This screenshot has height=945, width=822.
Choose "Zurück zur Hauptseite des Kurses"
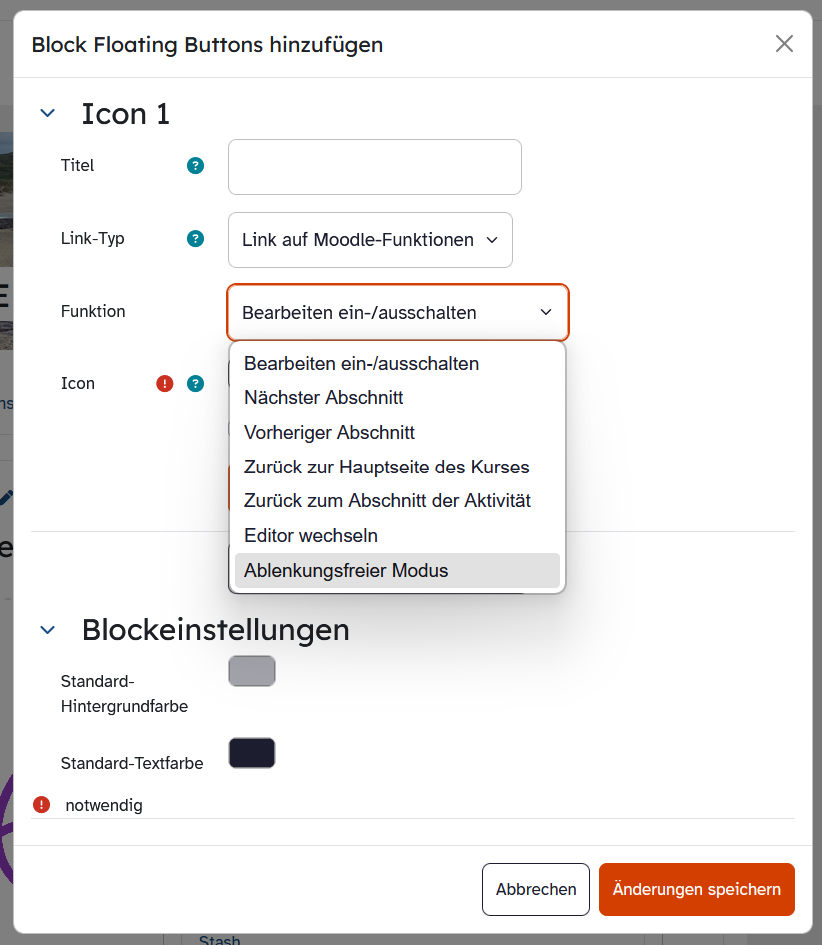386,467
